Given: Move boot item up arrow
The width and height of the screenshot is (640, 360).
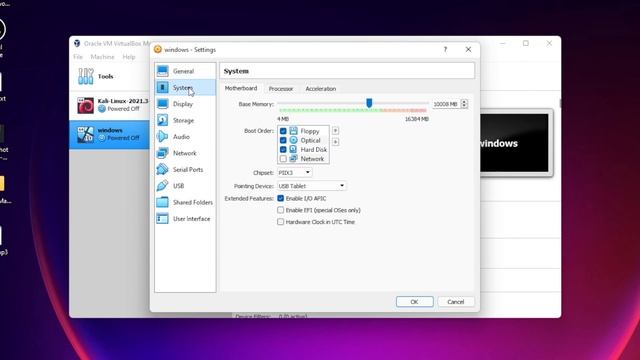Looking at the screenshot, I should 335,131.
